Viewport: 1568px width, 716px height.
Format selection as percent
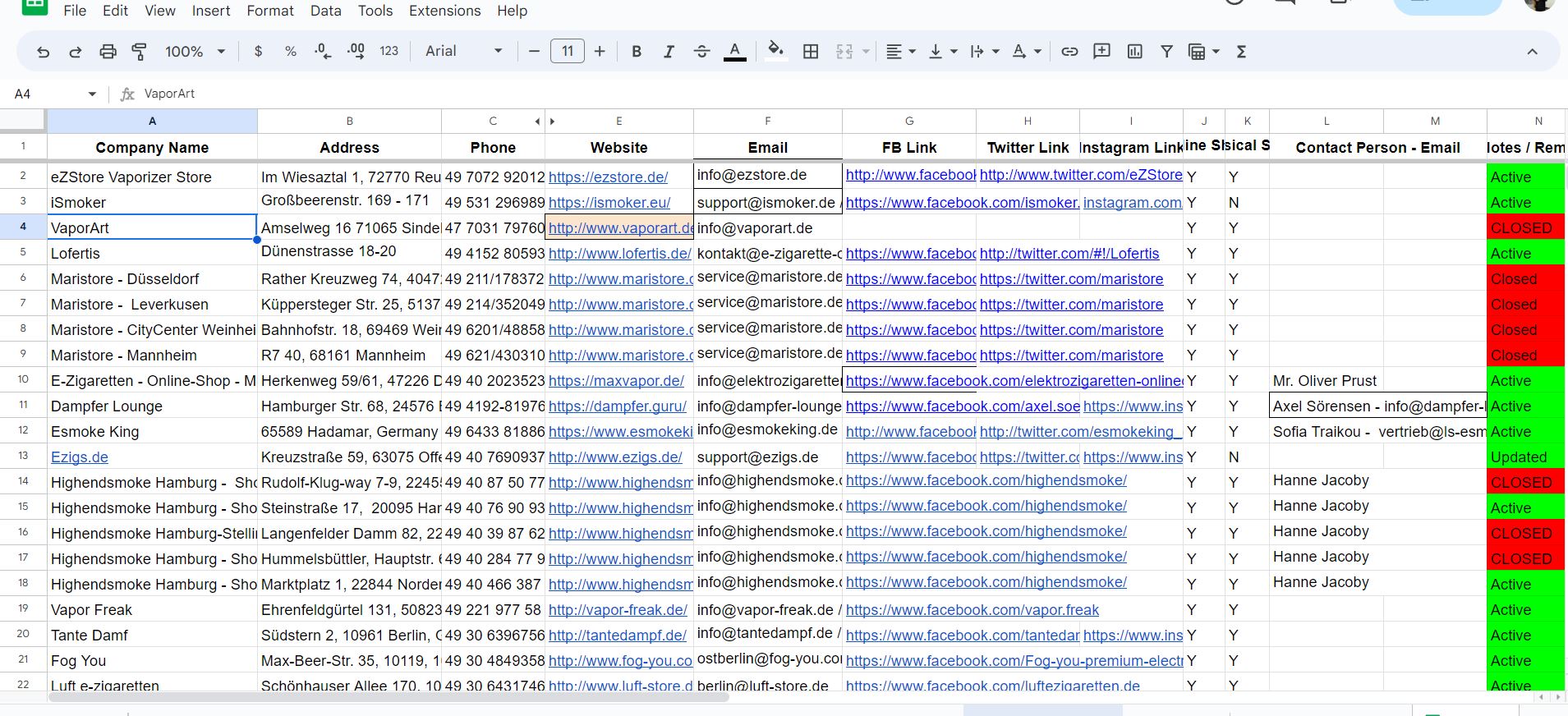tap(291, 52)
